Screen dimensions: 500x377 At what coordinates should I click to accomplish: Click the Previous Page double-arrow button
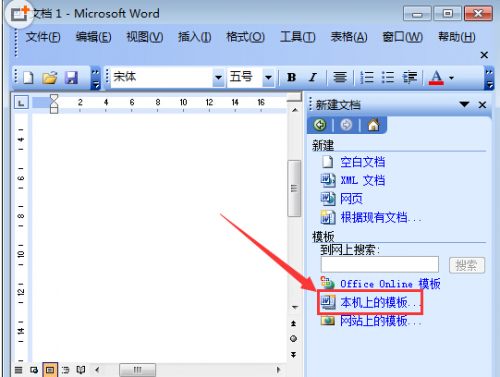pyautogui.click(x=294, y=323)
